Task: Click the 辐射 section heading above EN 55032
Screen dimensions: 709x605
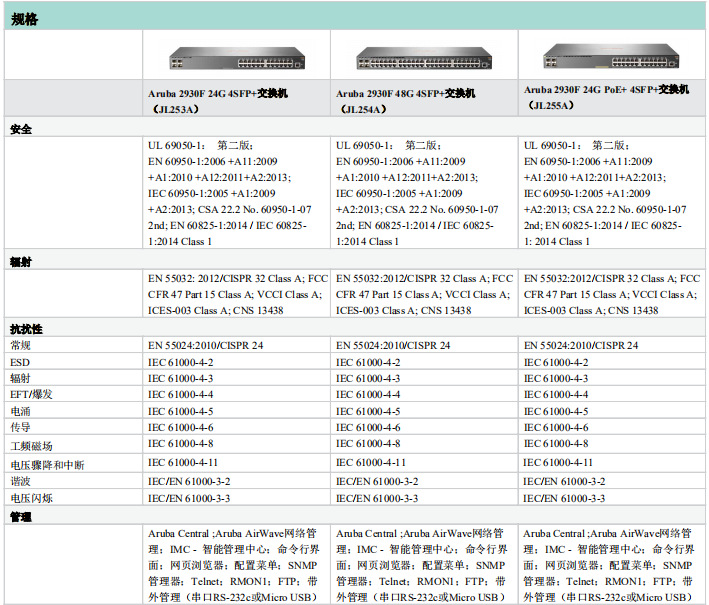Action: click(21, 262)
